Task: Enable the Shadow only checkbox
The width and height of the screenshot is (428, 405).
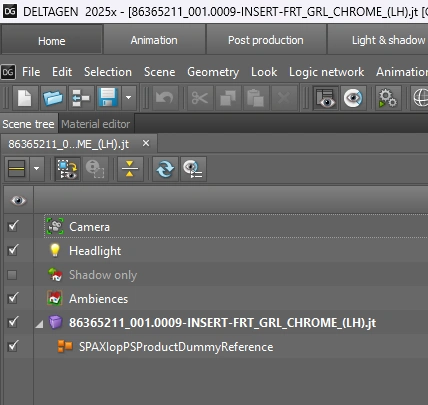Action: (12, 275)
